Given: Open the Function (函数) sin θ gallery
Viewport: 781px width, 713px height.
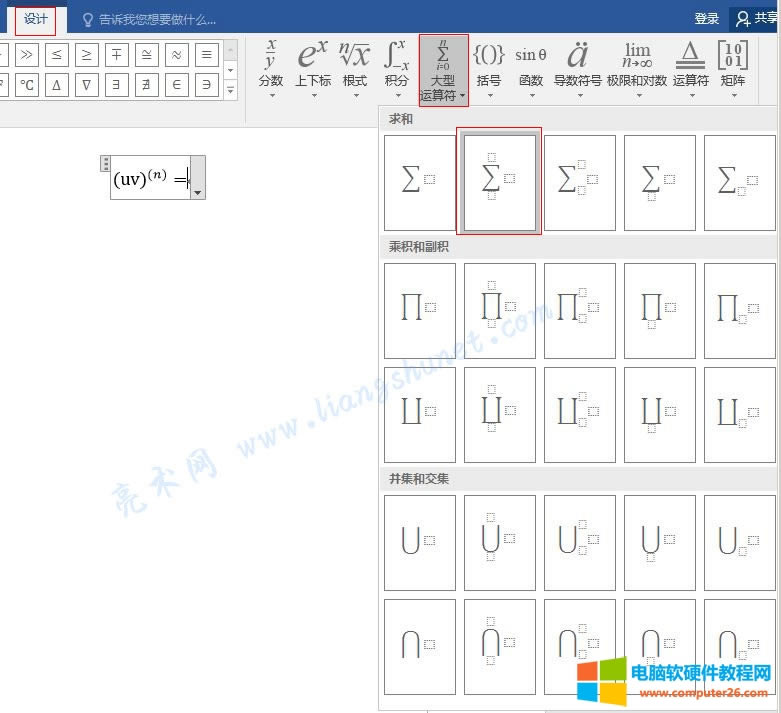Looking at the screenshot, I should pyautogui.click(x=530, y=66).
